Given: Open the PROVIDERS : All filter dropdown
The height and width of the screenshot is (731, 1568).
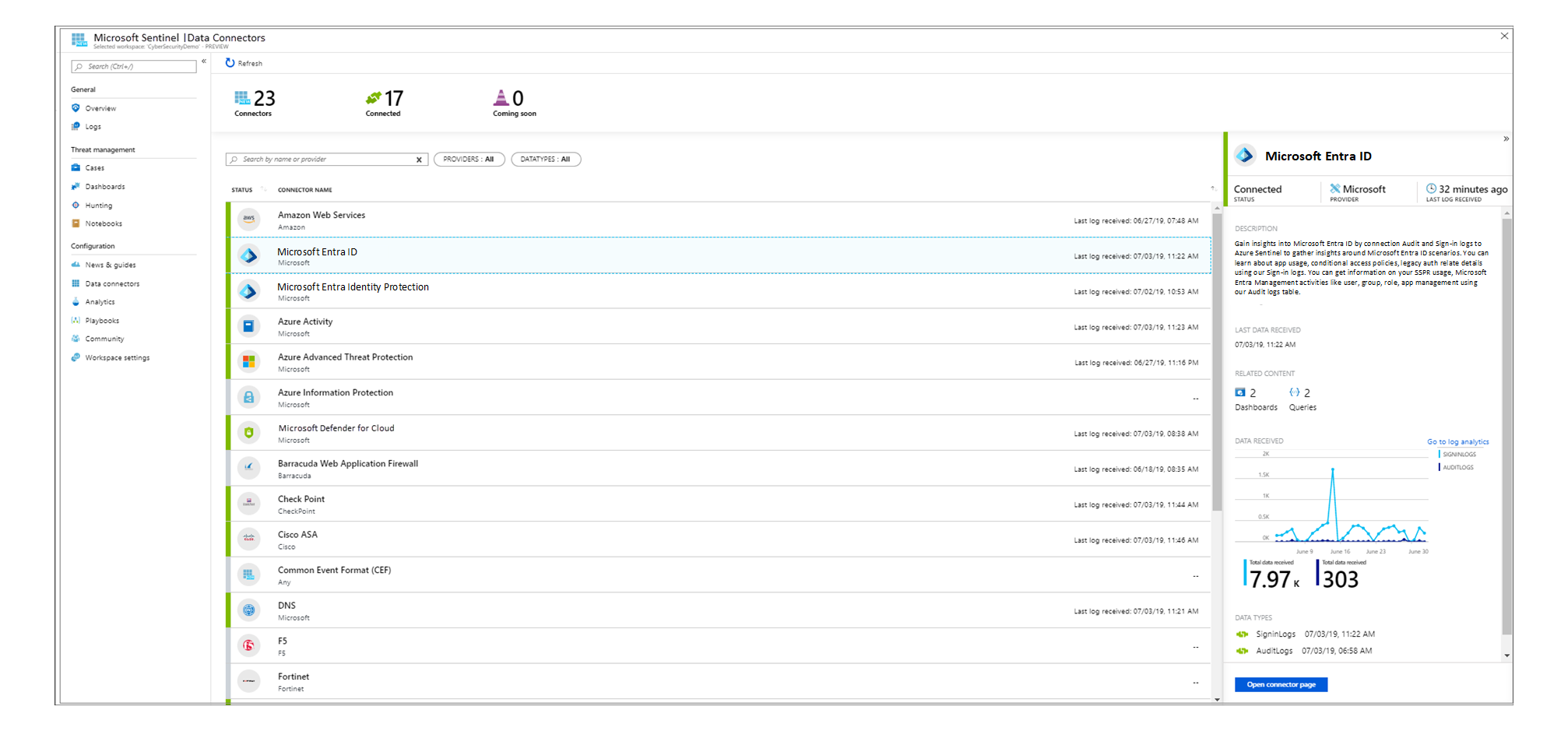Looking at the screenshot, I should point(469,160).
